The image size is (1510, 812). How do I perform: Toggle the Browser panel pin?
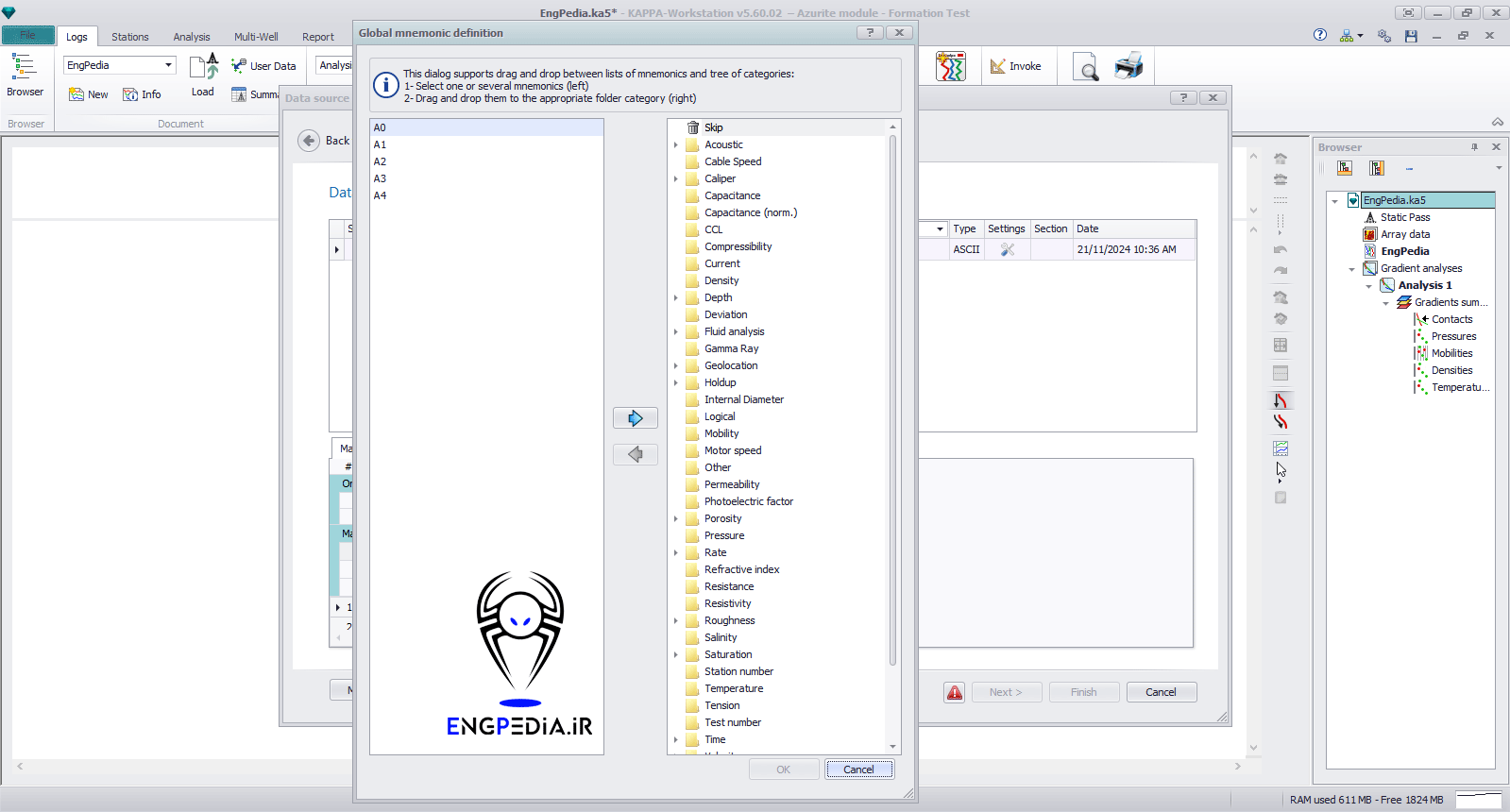1474,147
